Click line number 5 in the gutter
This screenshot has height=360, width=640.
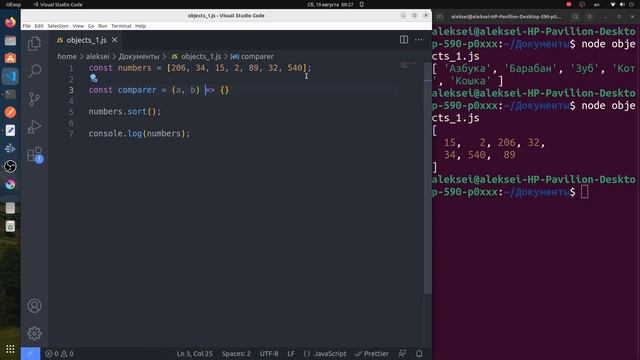click(71, 112)
